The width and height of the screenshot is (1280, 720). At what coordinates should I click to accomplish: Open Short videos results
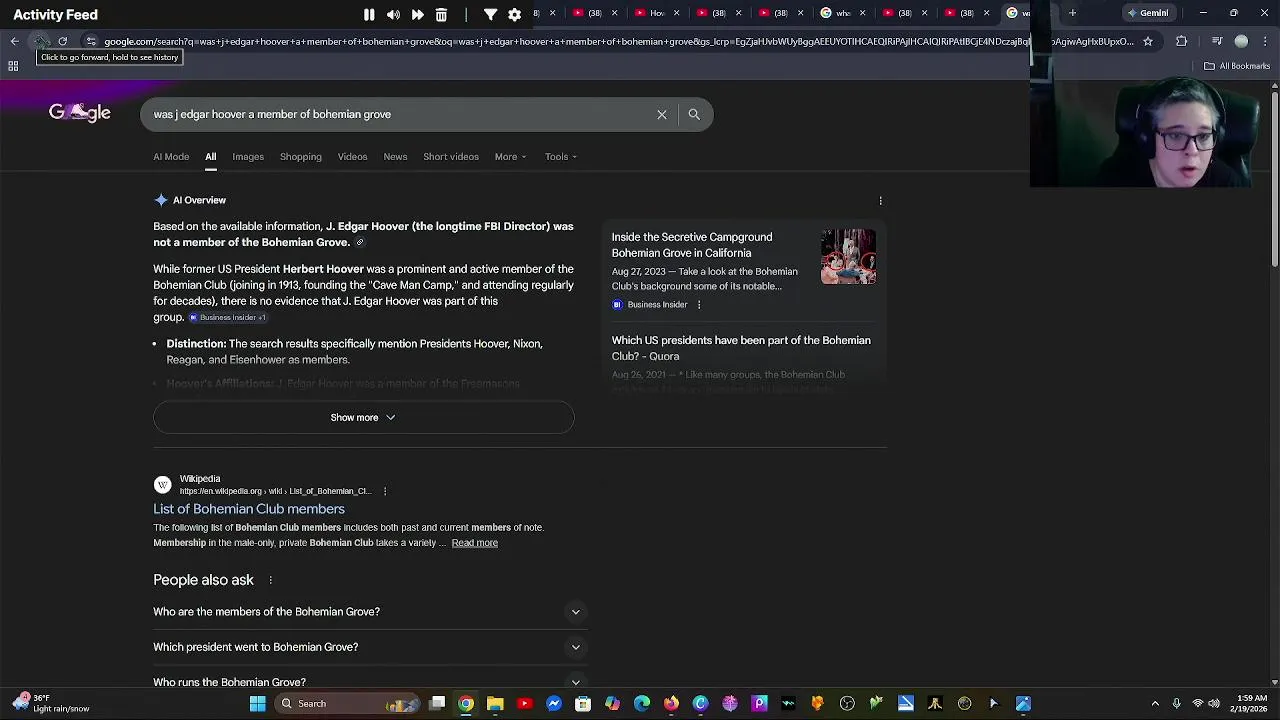(451, 156)
